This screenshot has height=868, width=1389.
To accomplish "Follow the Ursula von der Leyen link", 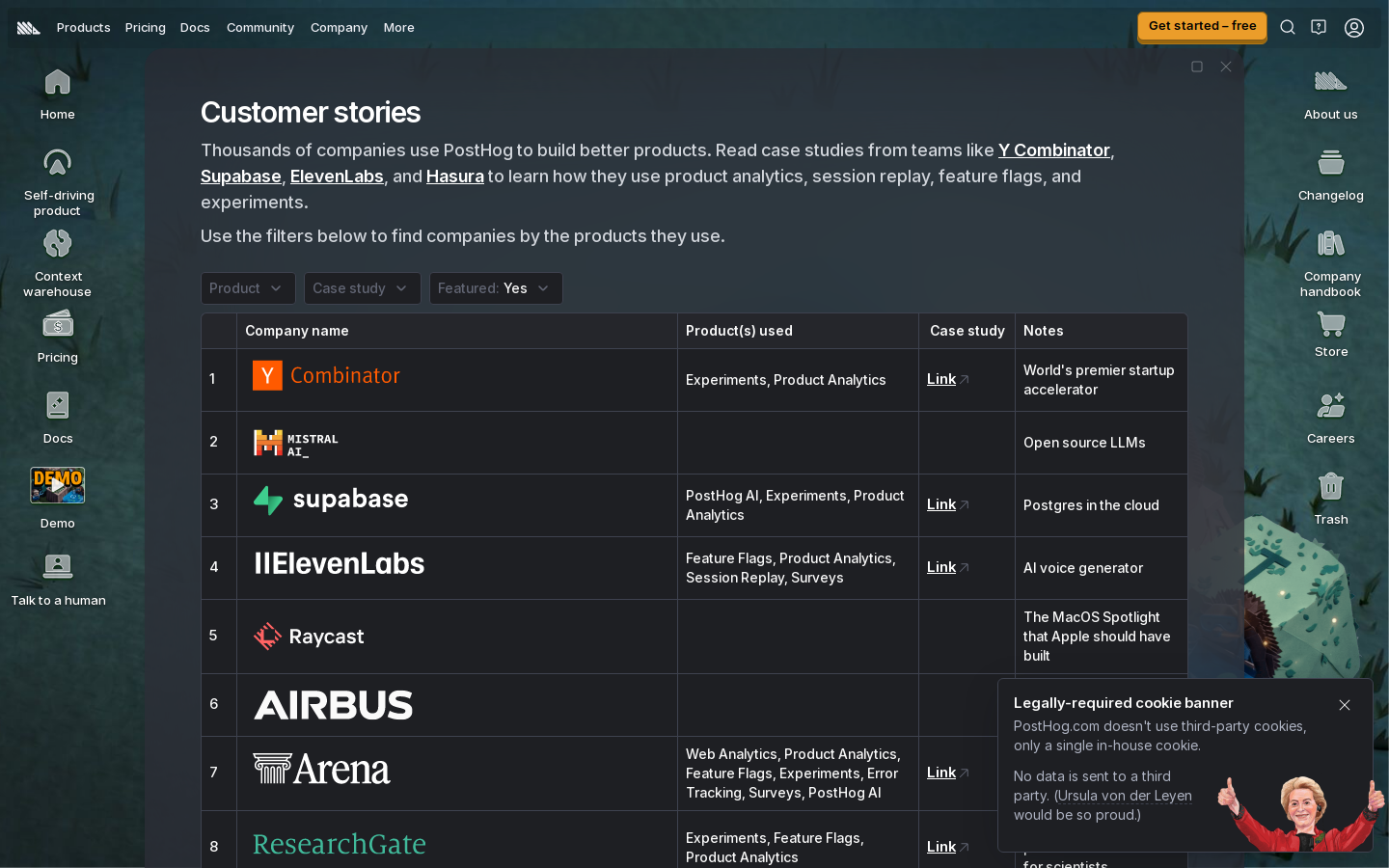I will pos(1125,796).
